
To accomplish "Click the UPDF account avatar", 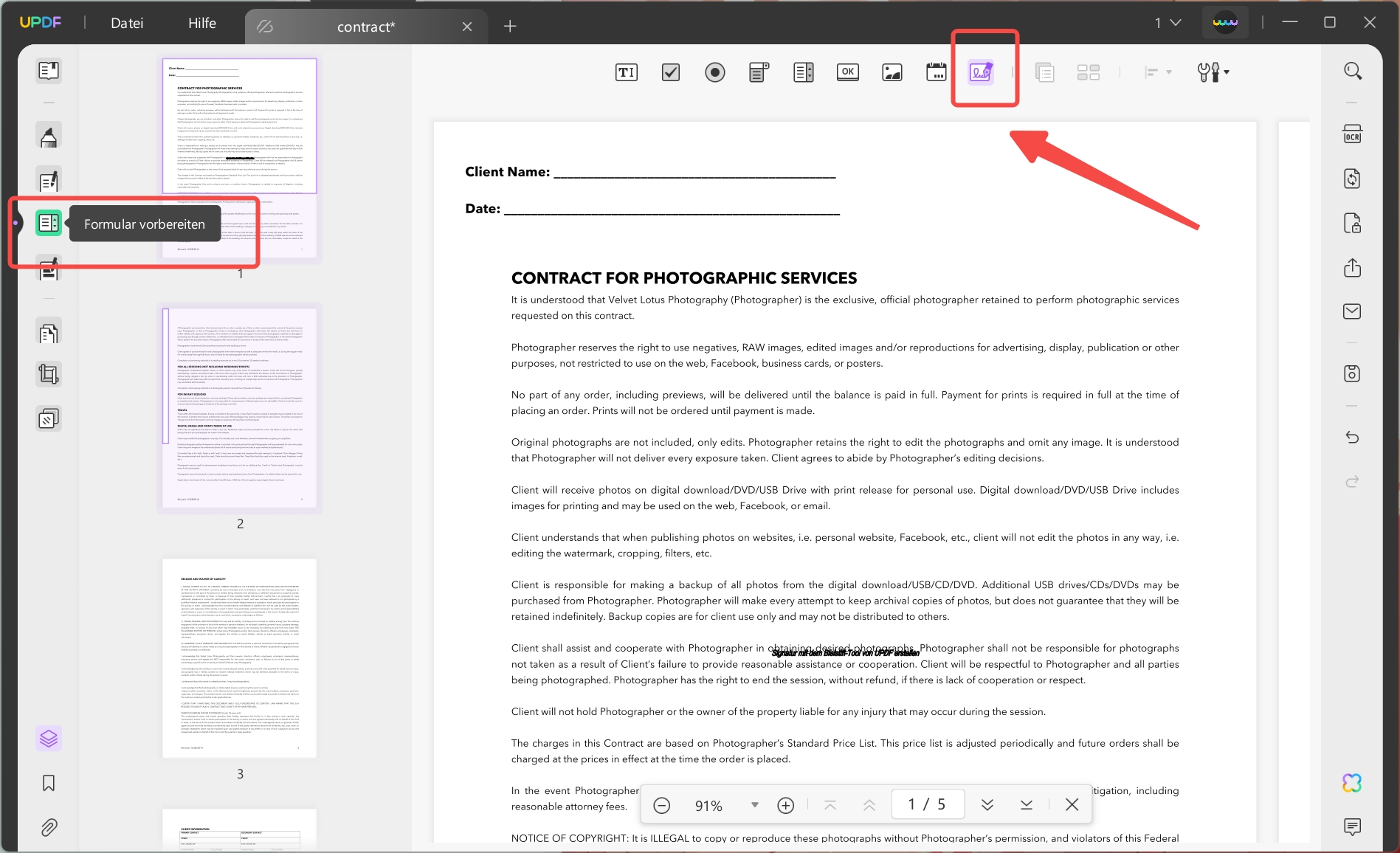I will pos(1225,23).
